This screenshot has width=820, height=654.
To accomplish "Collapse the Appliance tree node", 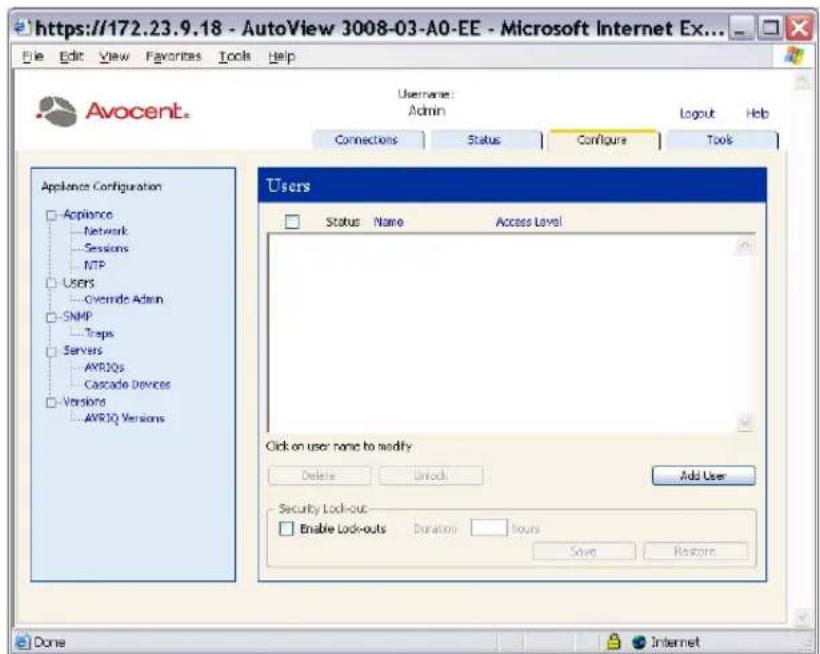I will [51, 215].
